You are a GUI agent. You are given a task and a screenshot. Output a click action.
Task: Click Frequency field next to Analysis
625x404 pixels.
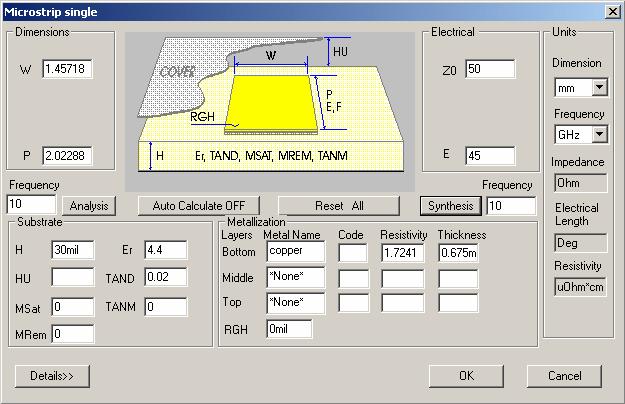pyautogui.click(x=31, y=204)
